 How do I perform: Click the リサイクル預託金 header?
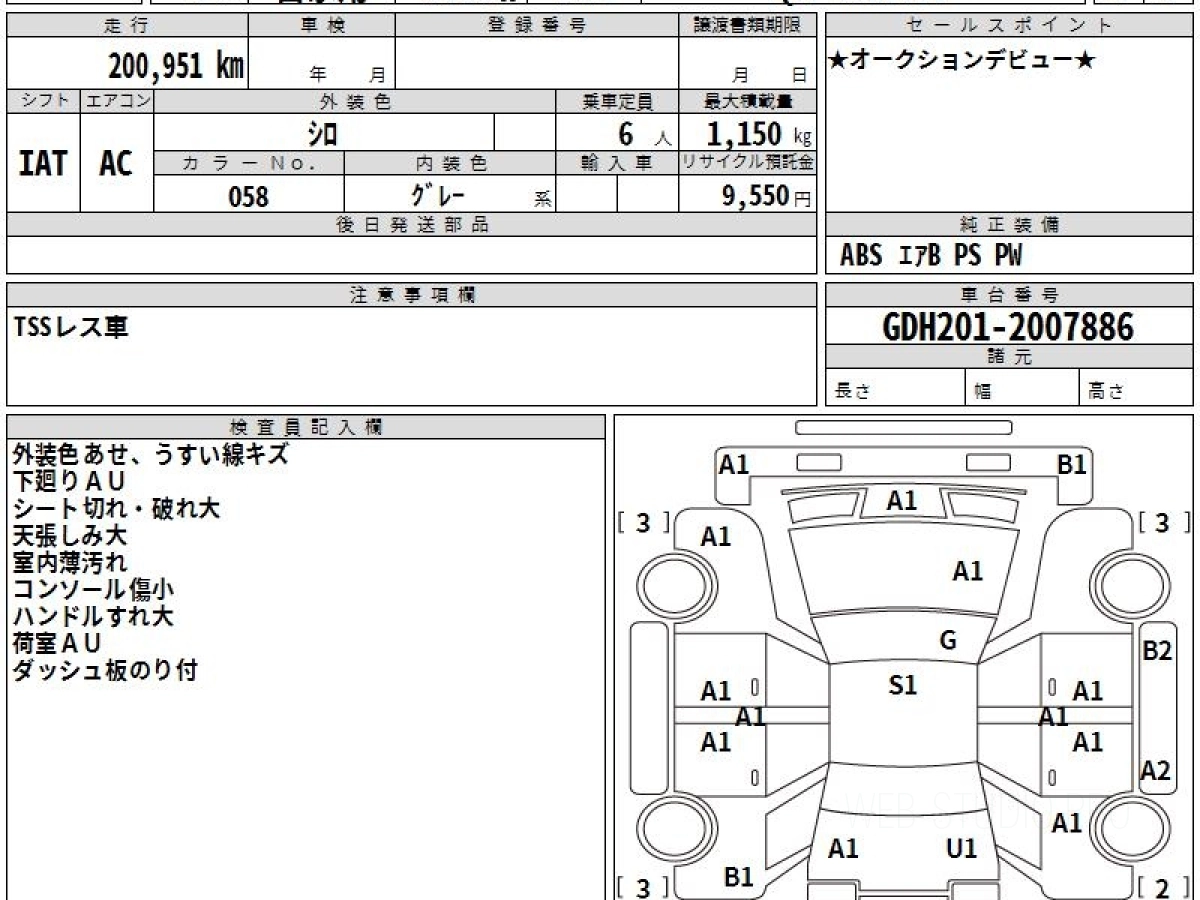748,163
